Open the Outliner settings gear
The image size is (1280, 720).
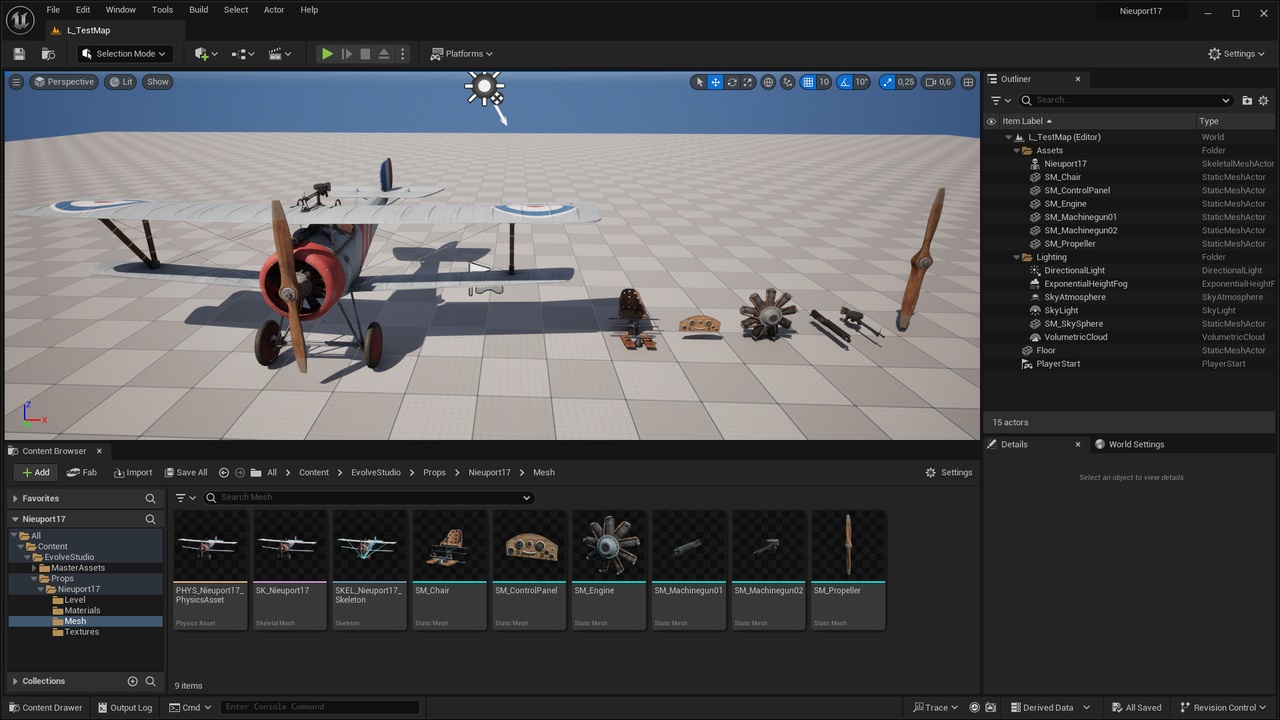tap(1264, 100)
